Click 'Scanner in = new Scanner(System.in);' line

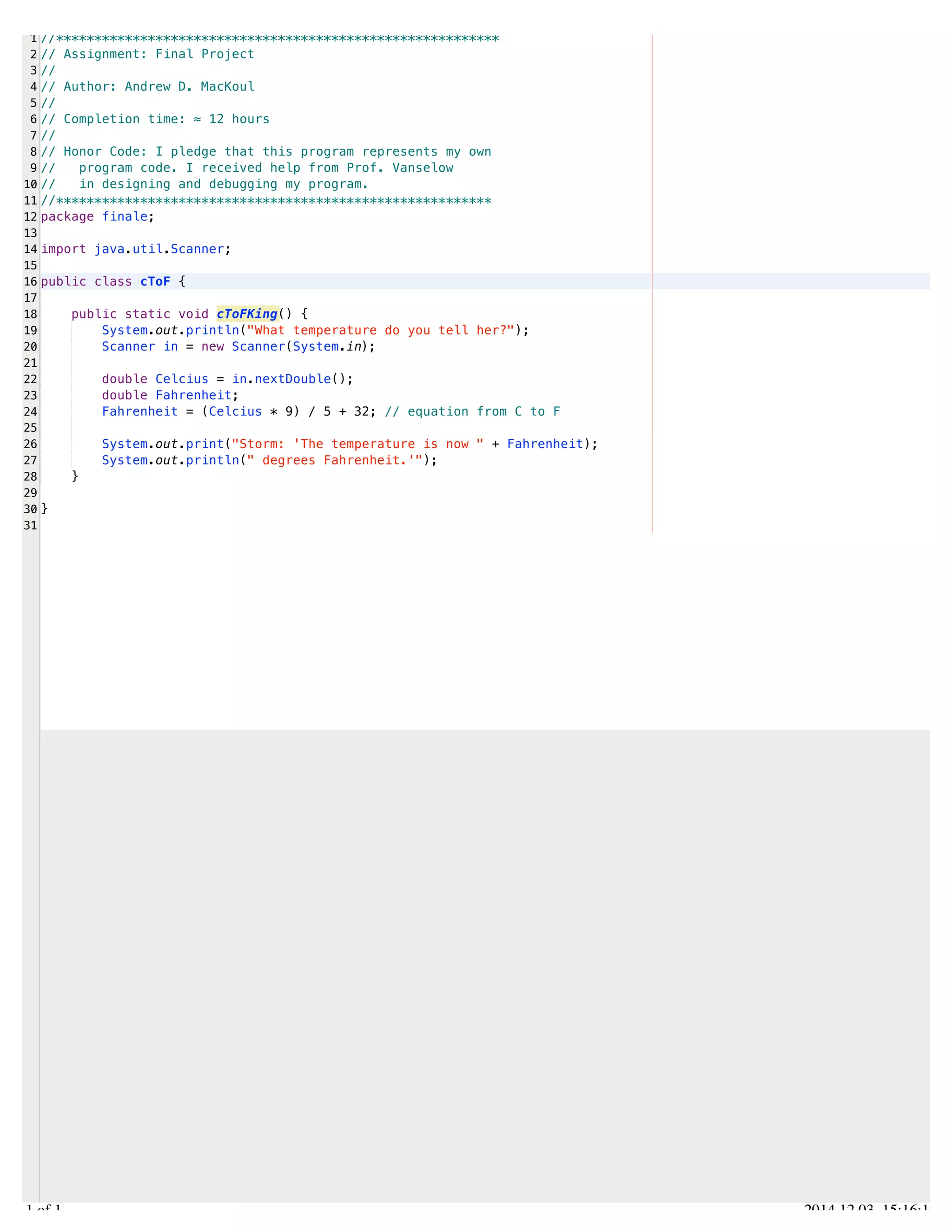pos(238,346)
